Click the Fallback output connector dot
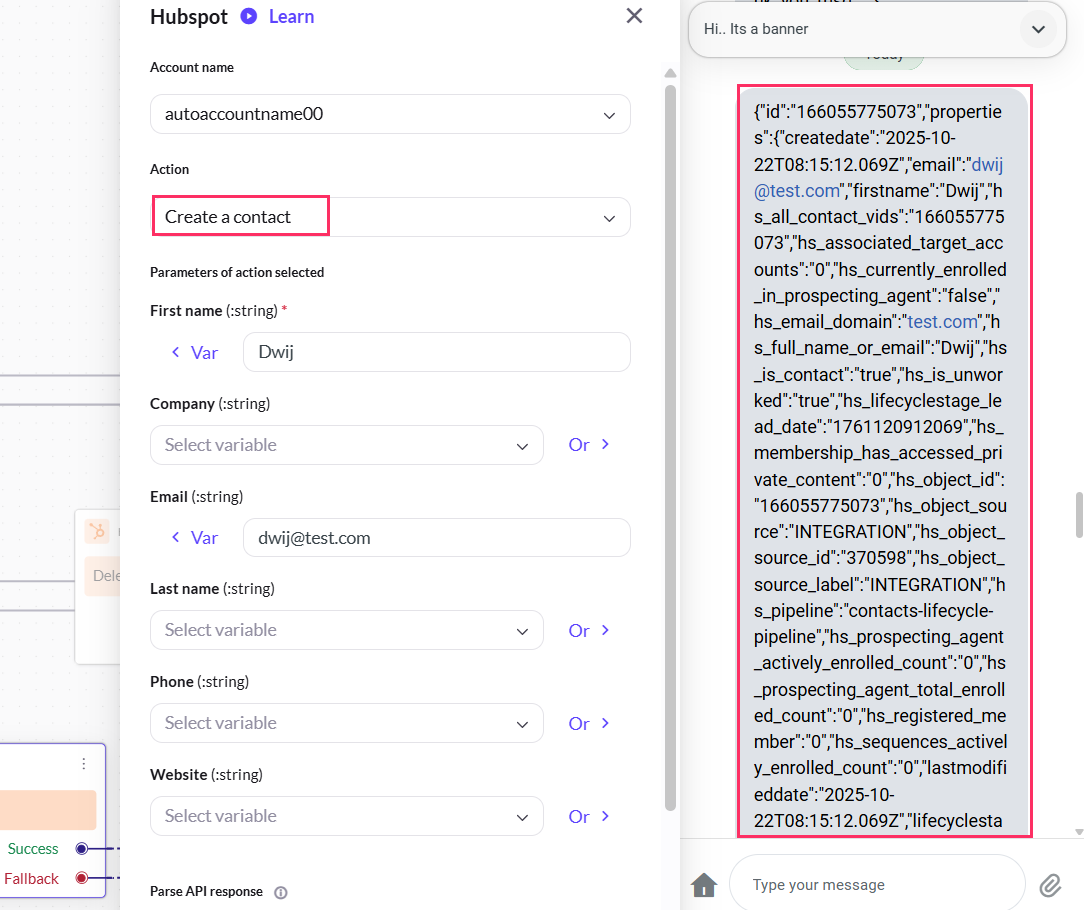Viewport: 1084px width, 910px height. click(82, 879)
